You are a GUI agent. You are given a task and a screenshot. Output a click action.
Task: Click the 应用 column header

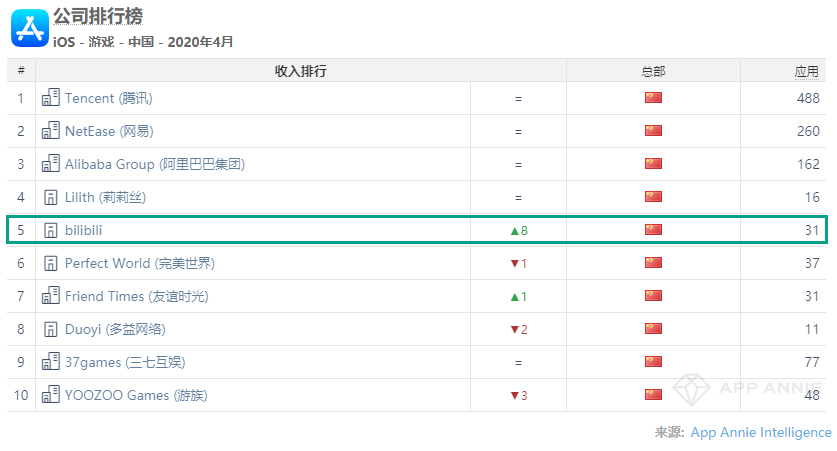click(806, 71)
